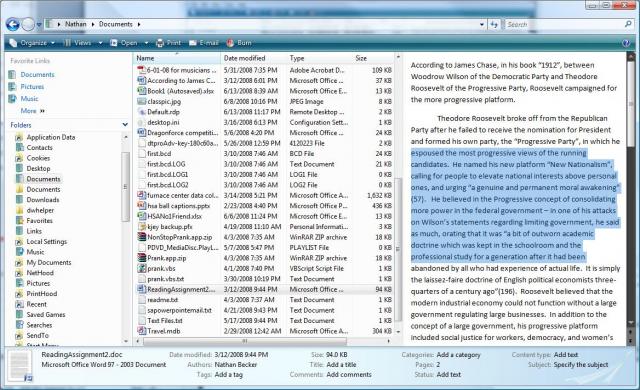Sort by the Size column header
Viewport: 640px width, 390px height.
pos(373,58)
